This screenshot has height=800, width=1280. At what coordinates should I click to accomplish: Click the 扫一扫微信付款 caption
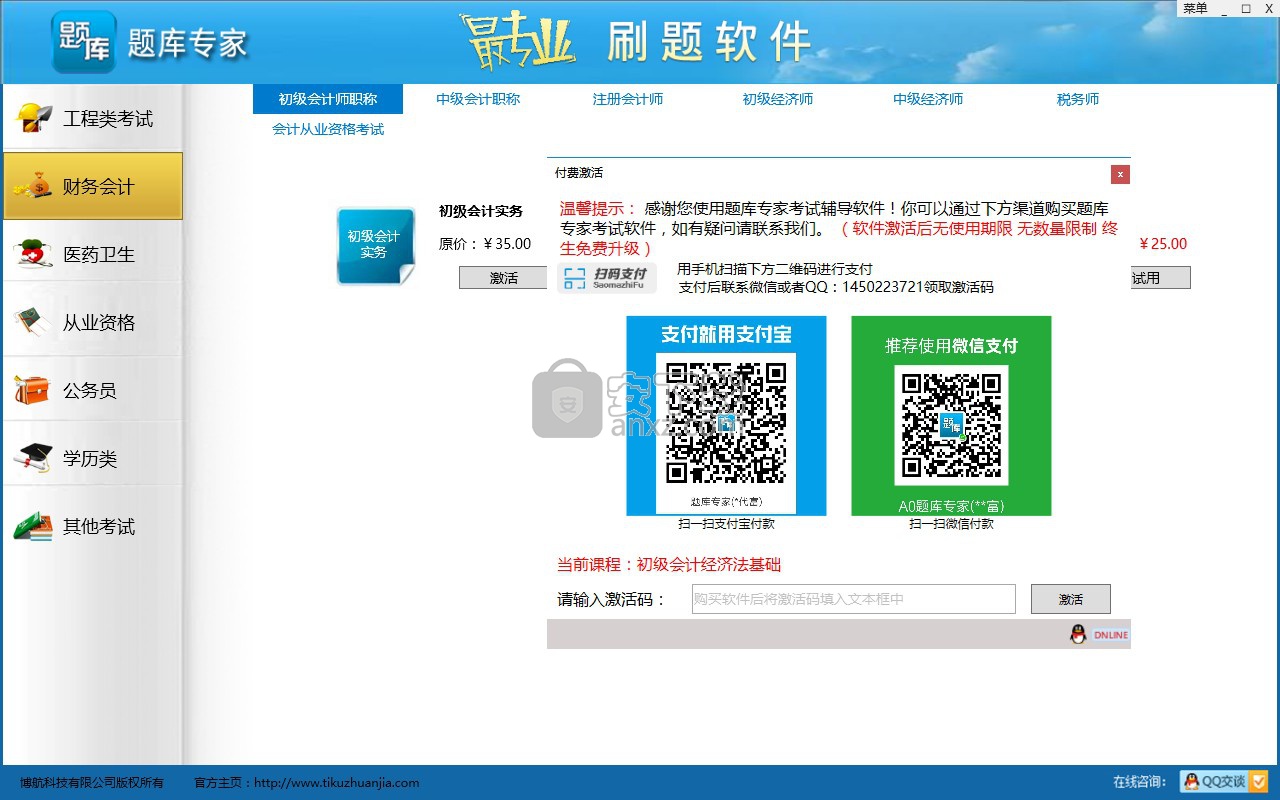pyautogui.click(x=951, y=524)
